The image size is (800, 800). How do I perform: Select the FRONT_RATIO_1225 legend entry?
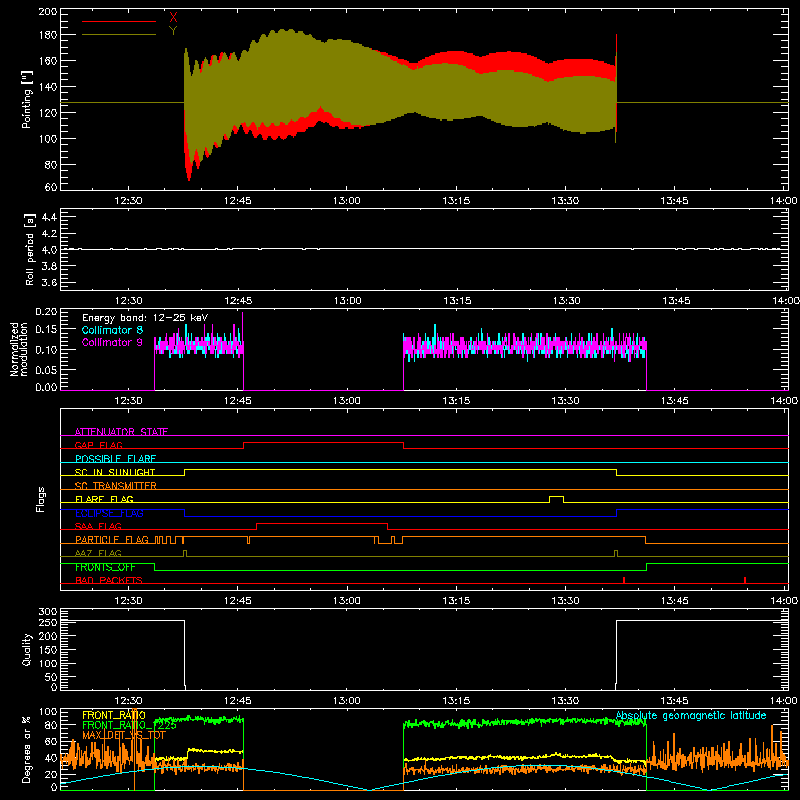click(129, 725)
